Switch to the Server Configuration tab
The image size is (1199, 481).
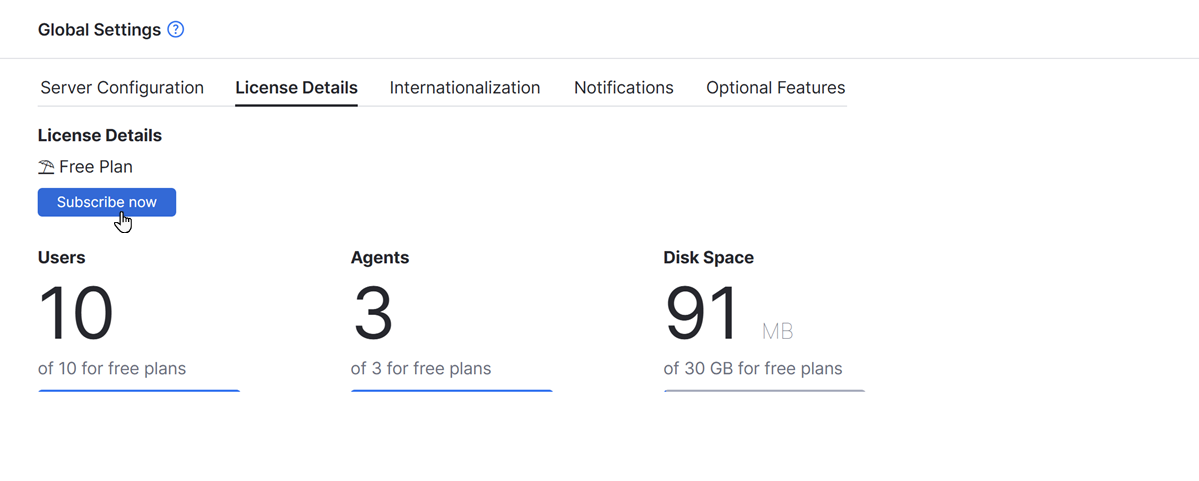click(x=122, y=88)
